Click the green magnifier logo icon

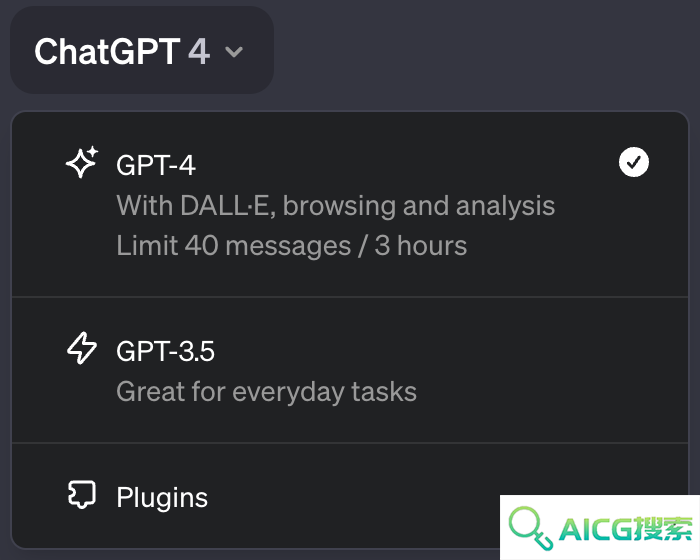(531, 528)
